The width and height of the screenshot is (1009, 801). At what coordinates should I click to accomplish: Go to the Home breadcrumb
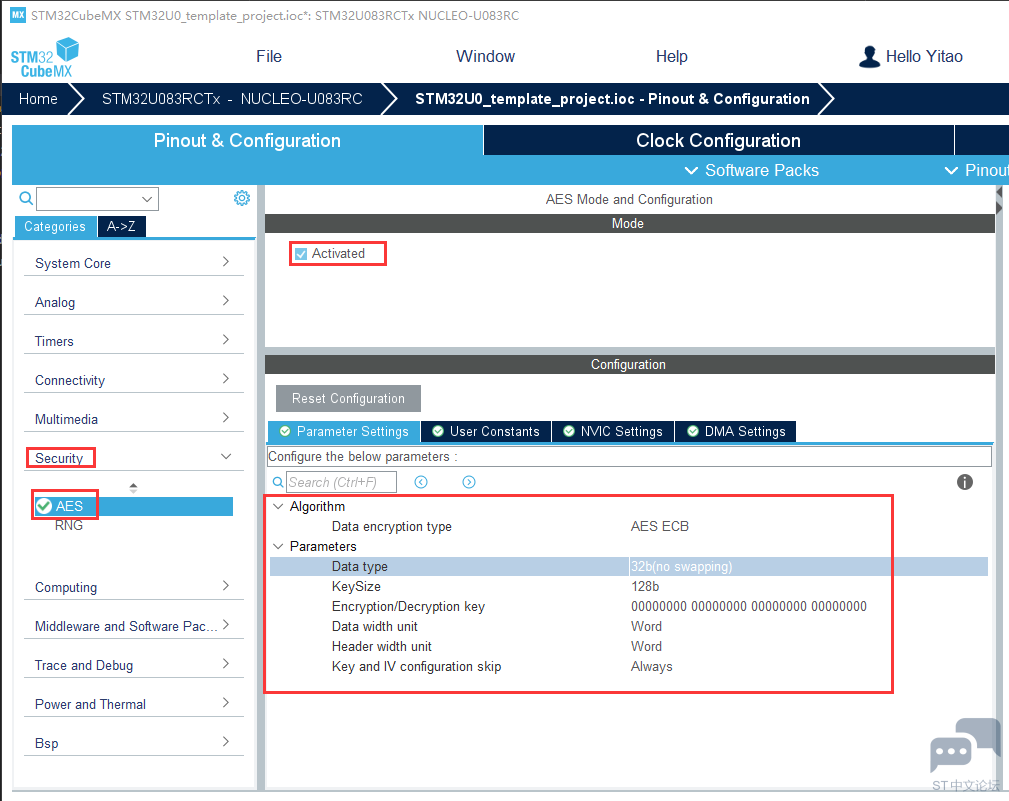pos(38,98)
